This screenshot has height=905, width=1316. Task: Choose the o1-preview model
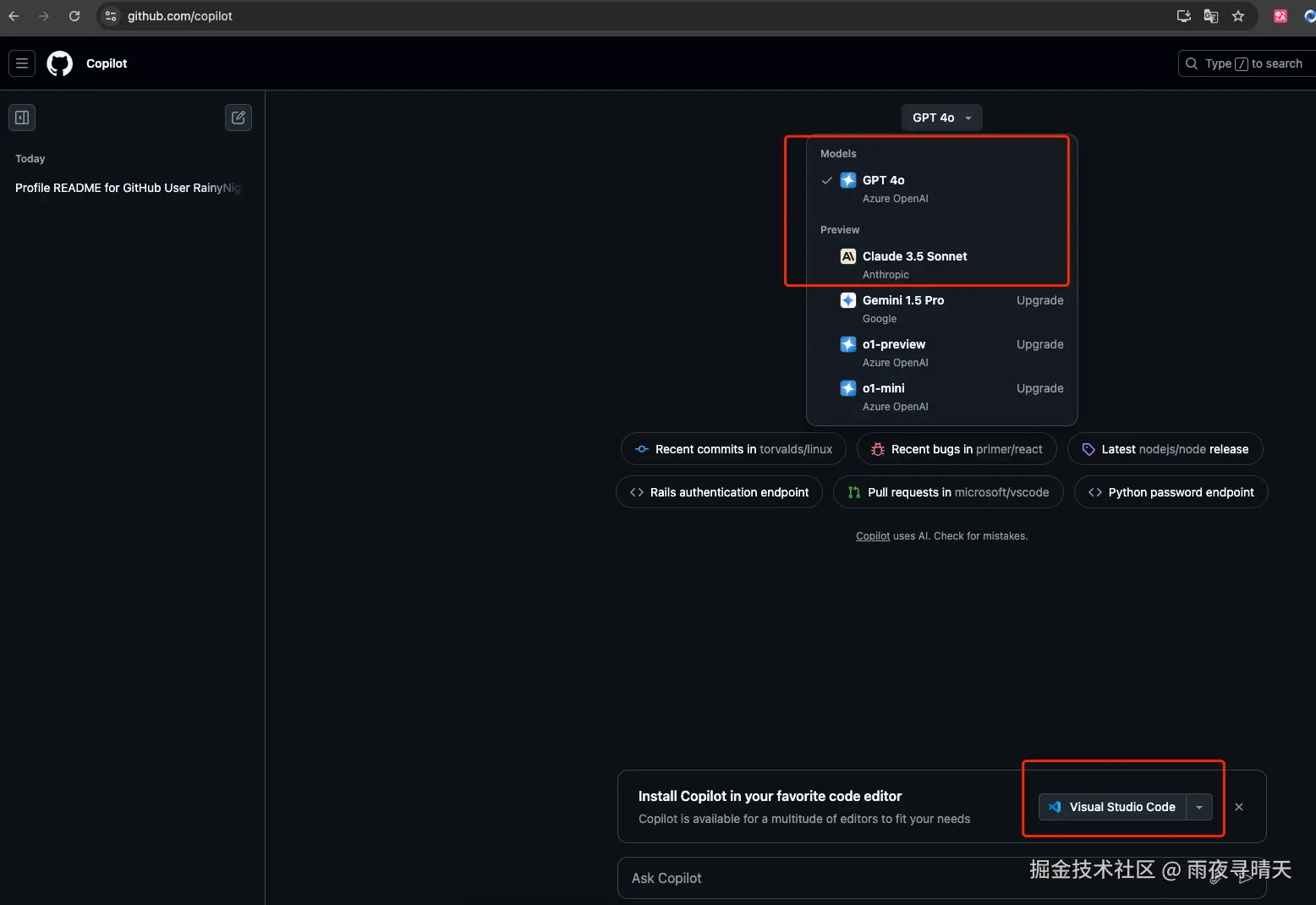(x=942, y=353)
